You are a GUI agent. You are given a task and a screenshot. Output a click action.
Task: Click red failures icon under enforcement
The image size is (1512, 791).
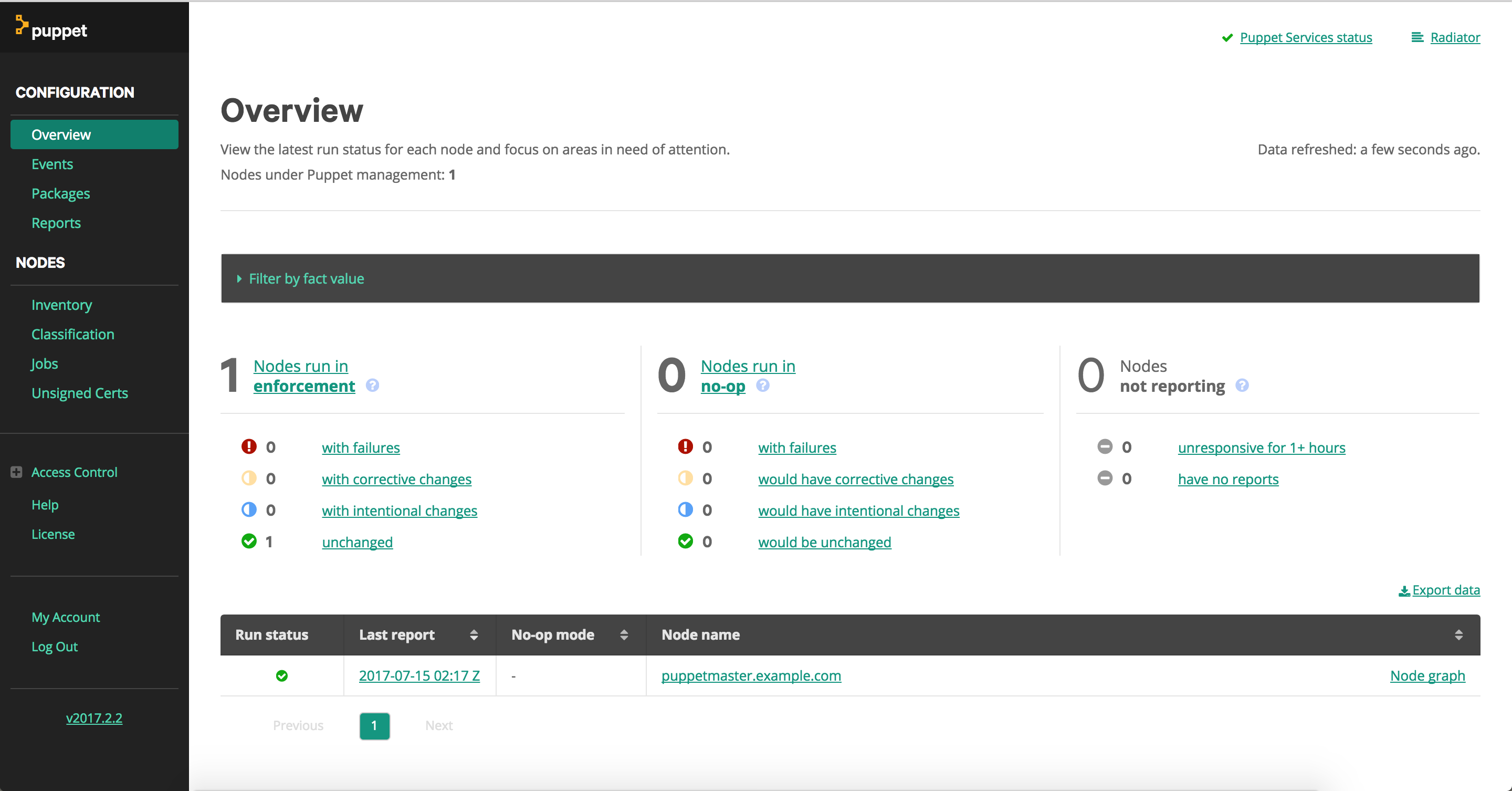(249, 447)
